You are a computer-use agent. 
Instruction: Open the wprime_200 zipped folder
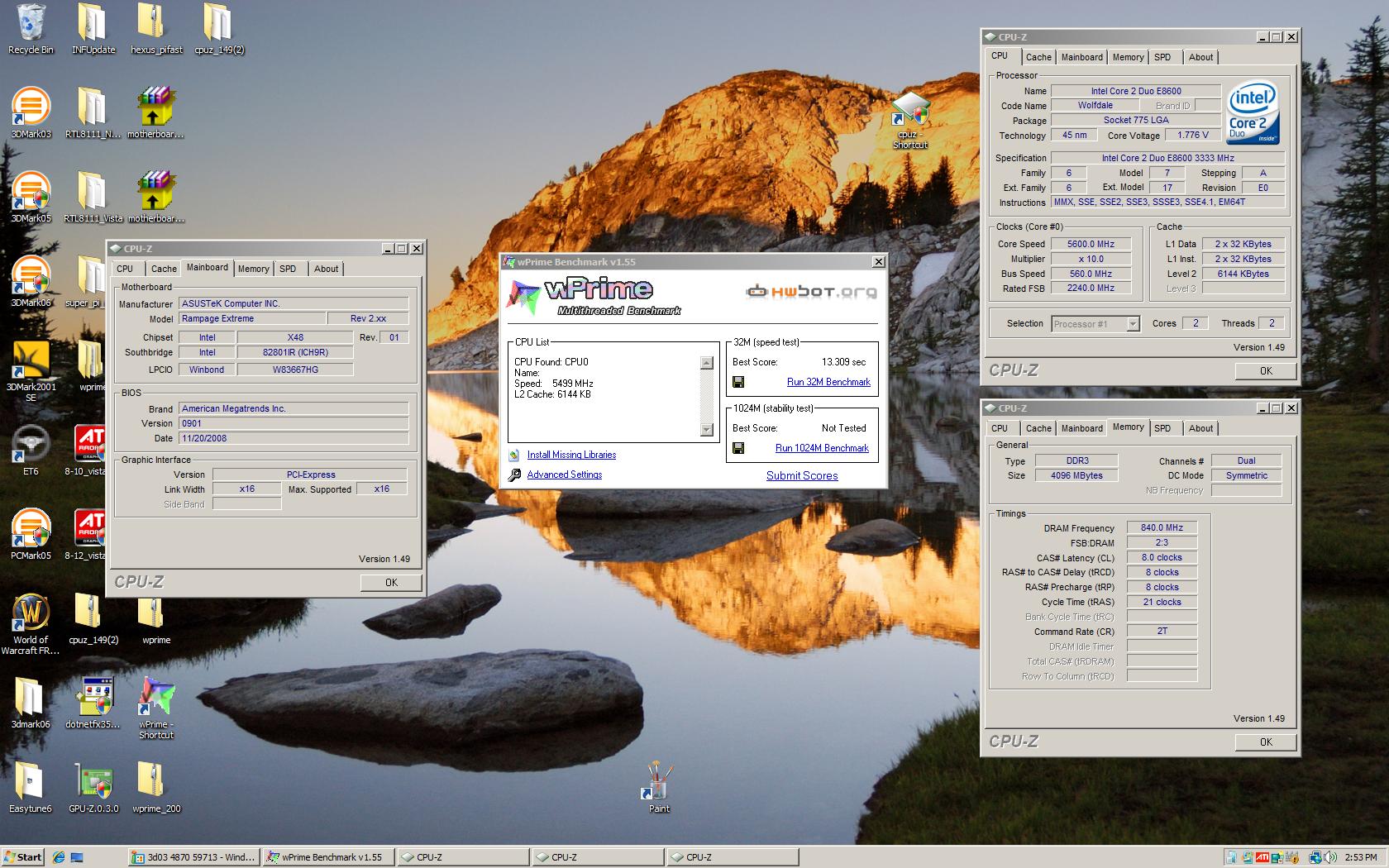(156, 788)
